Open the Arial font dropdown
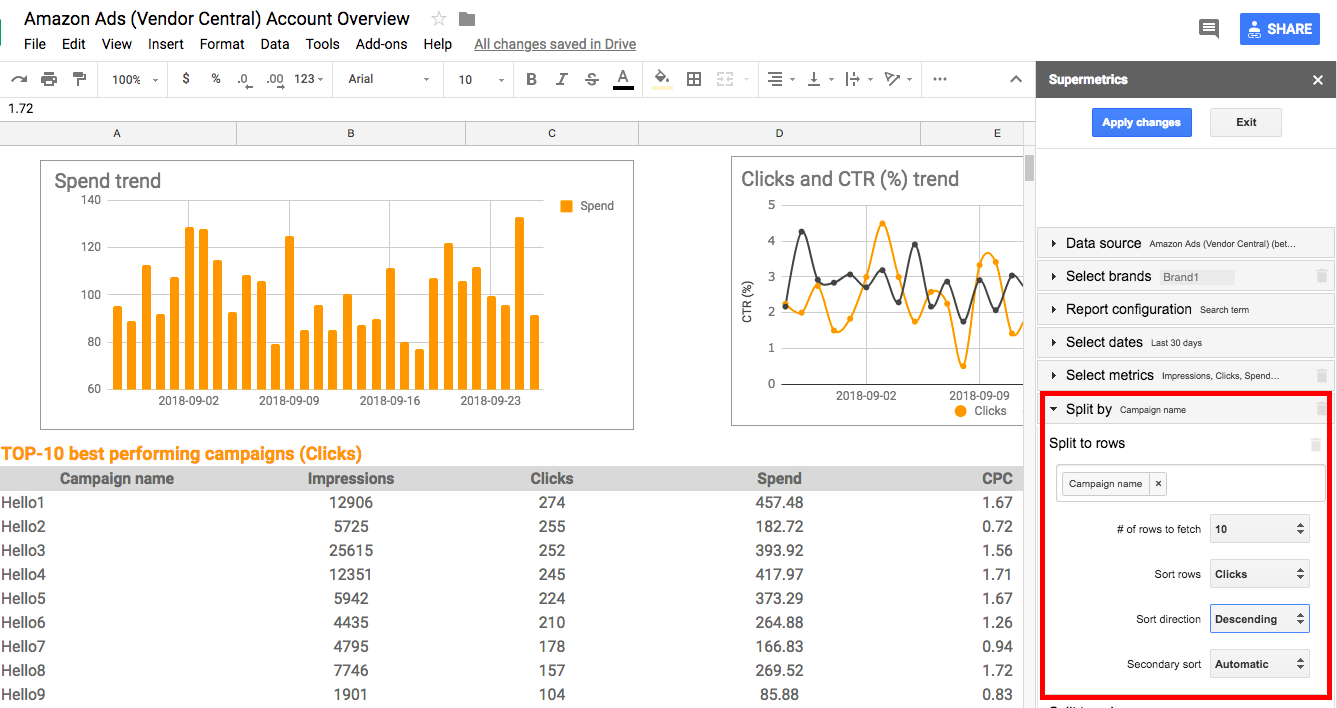This screenshot has height=708, width=1337. click(x=388, y=79)
